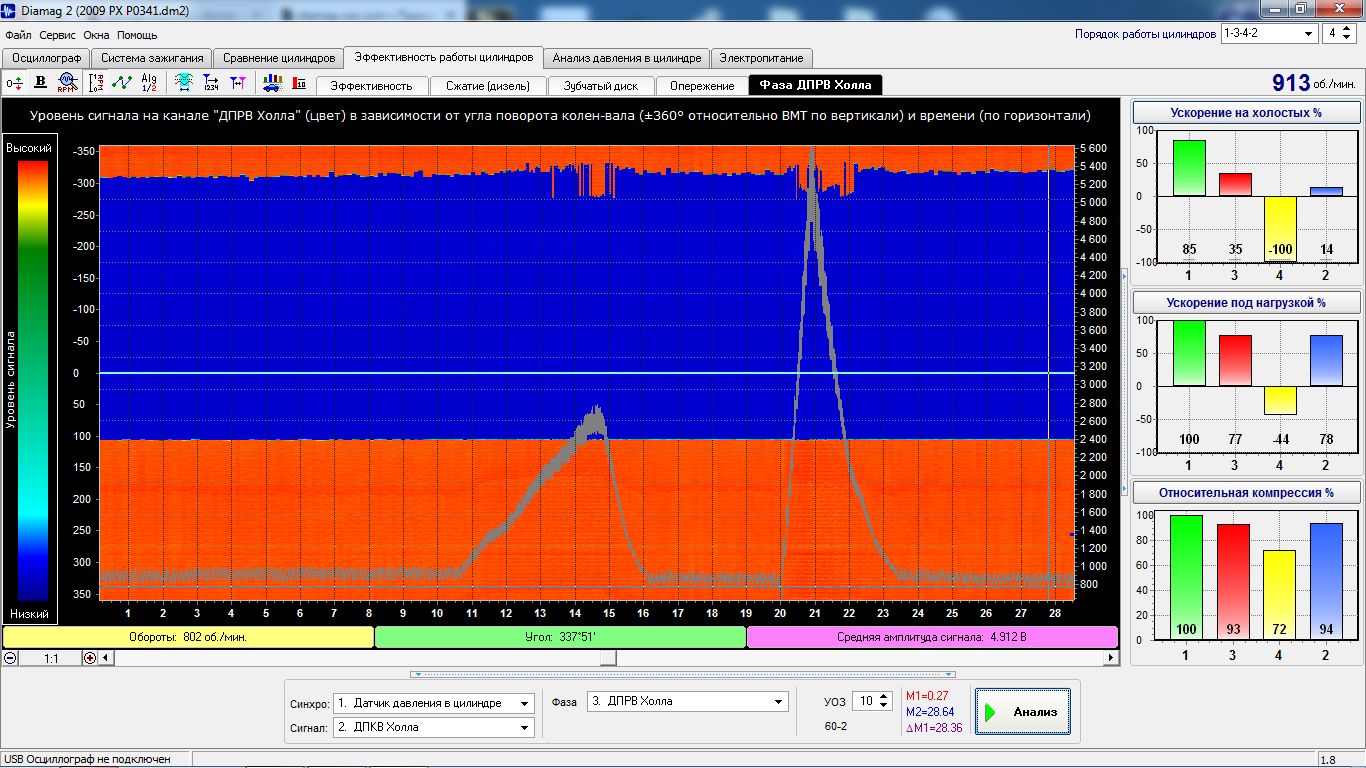Click the УОЗ value stepper
This screenshot has height=768, width=1366.
873,702
